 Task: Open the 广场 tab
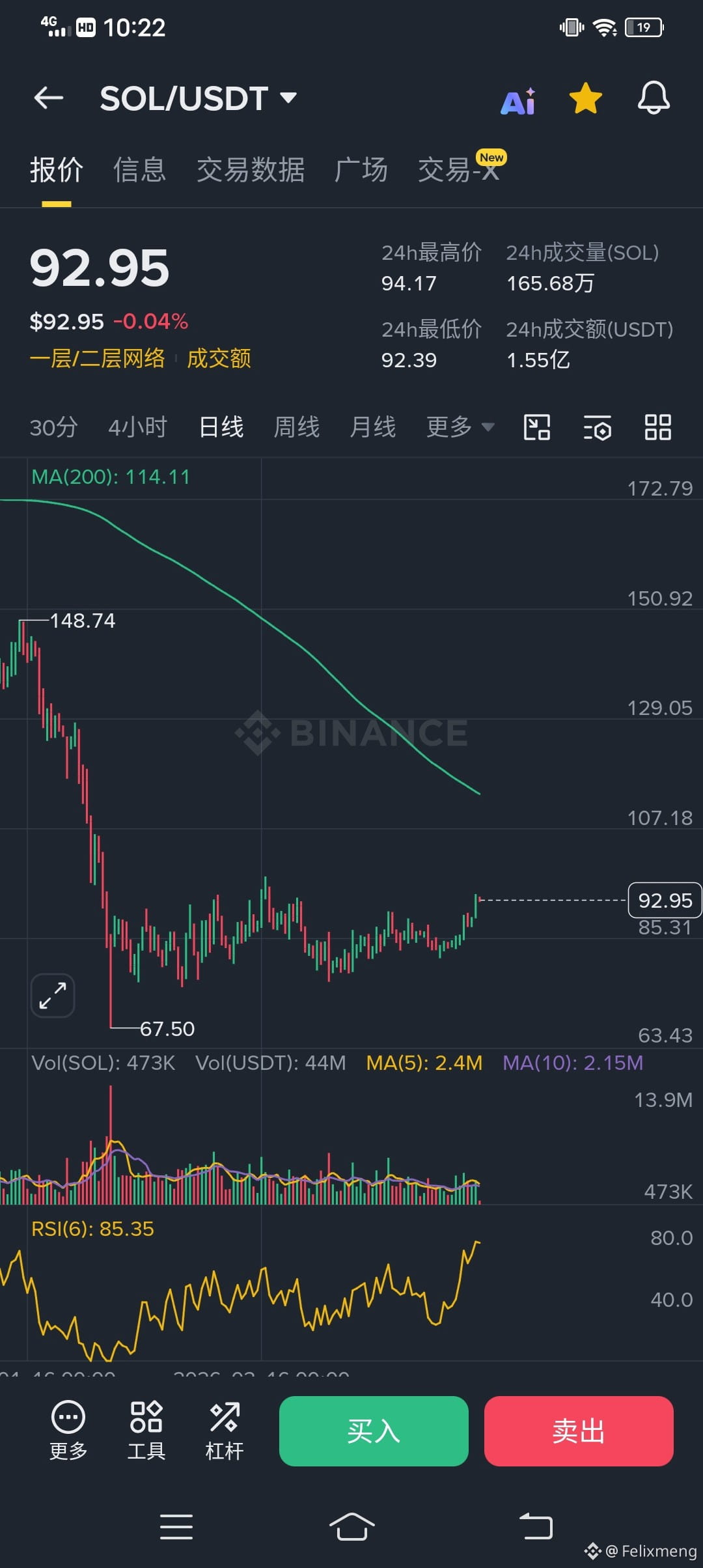pyautogui.click(x=361, y=171)
